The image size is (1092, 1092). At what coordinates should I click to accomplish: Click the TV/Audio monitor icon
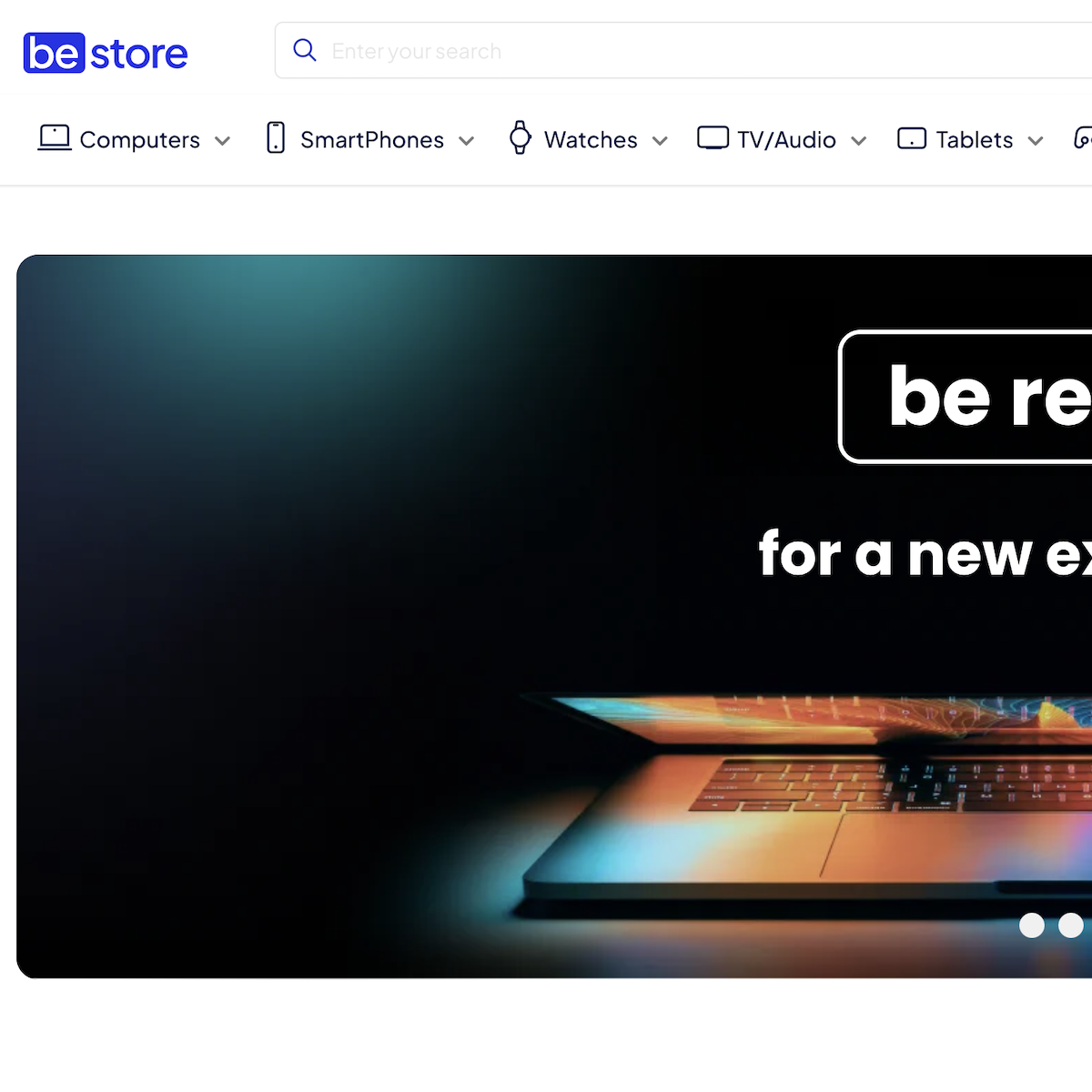(713, 138)
